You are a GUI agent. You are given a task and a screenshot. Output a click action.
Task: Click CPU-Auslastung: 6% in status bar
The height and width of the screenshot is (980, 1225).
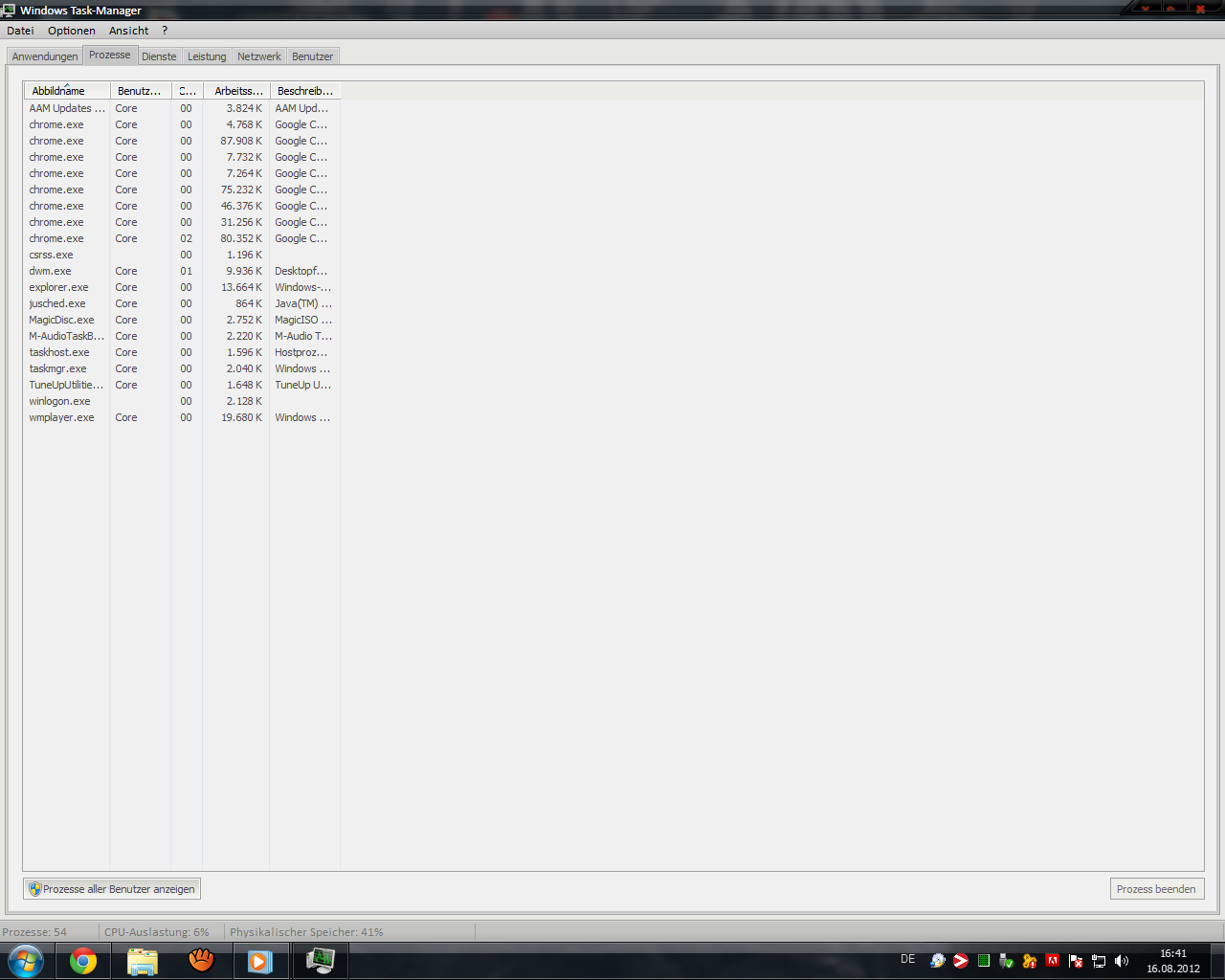(x=156, y=932)
